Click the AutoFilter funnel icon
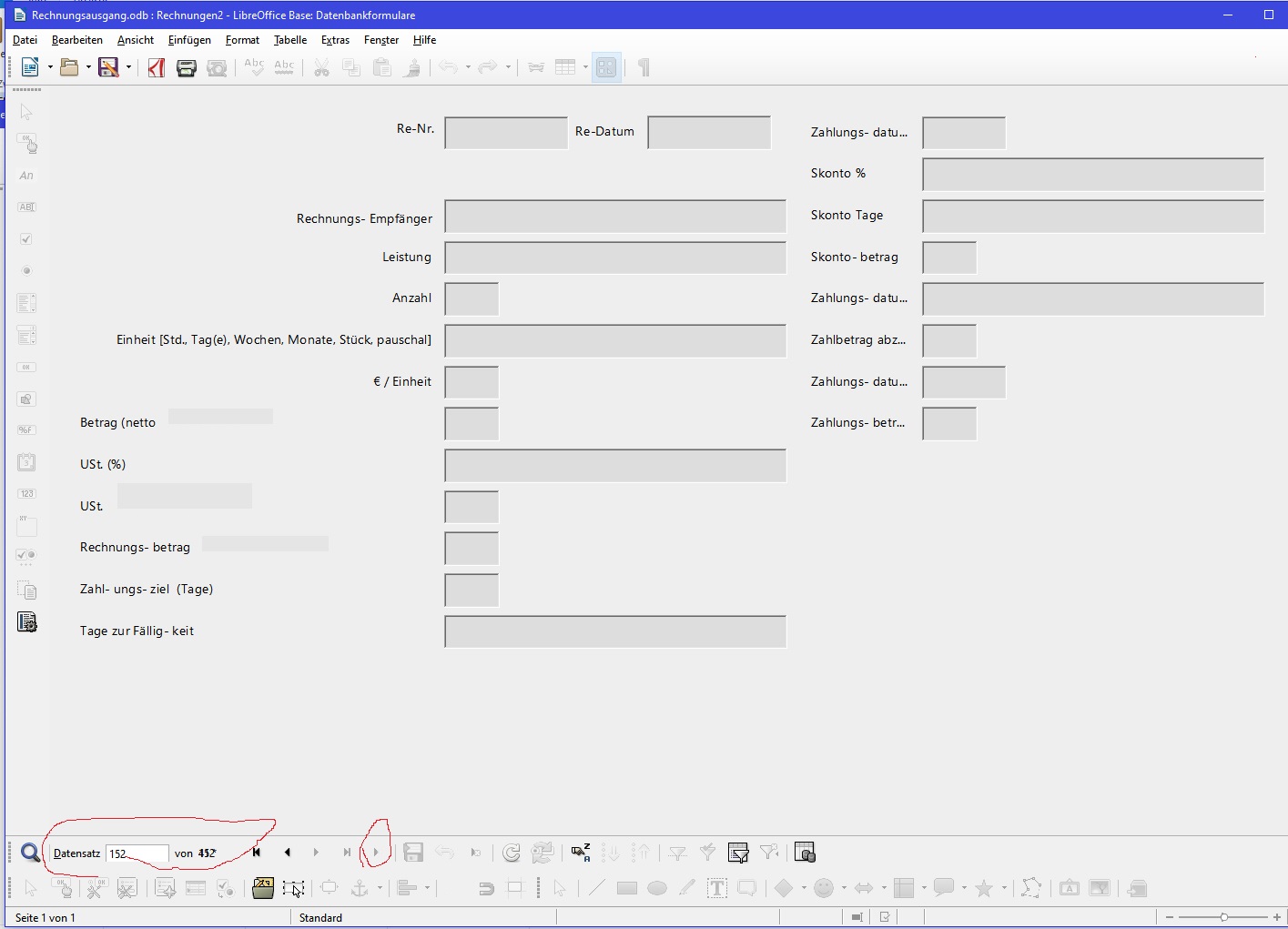Viewport: 1288px width, 929px height. click(x=678, y=853)
